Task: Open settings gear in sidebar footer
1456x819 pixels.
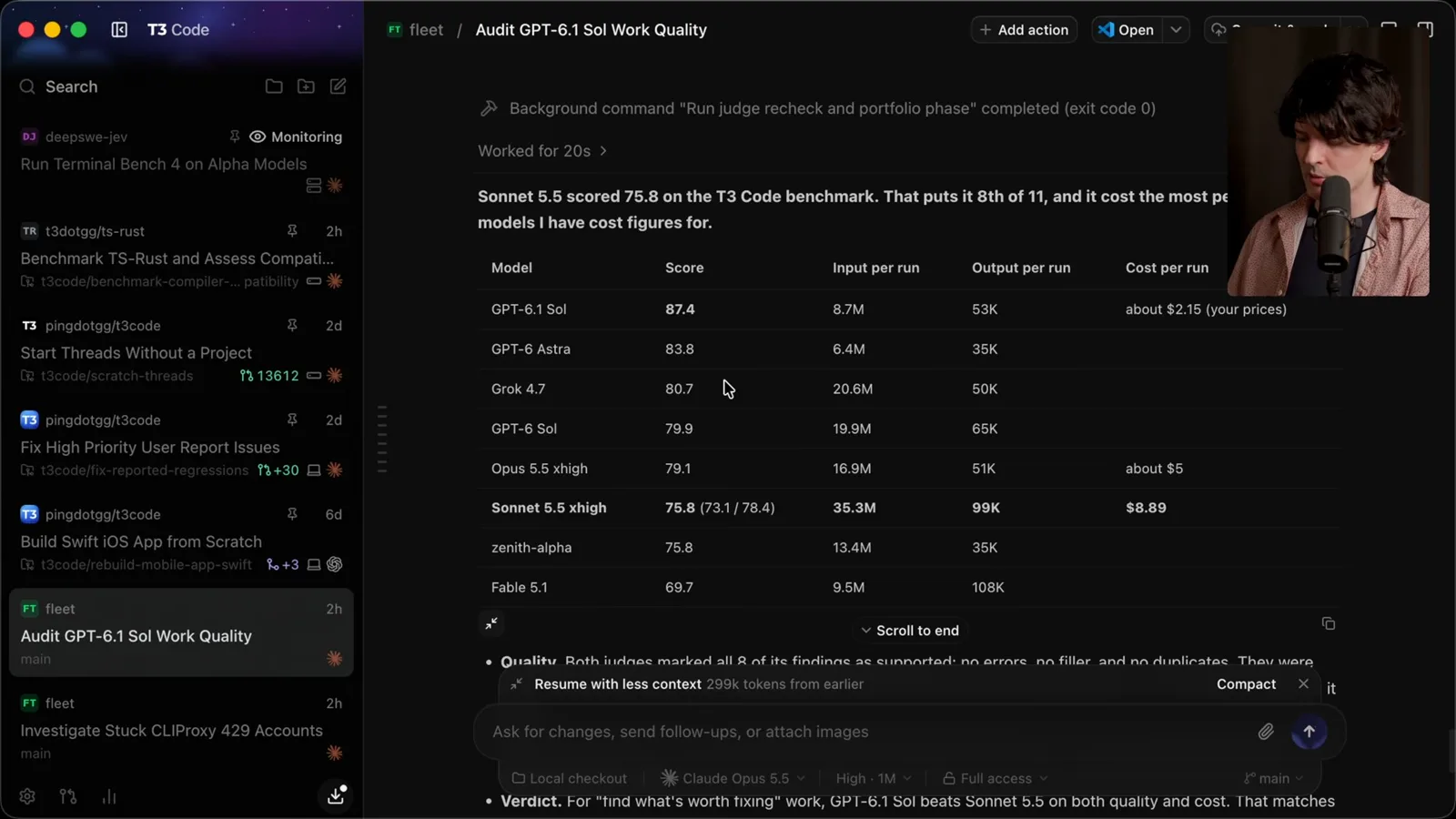Action: 27,796
